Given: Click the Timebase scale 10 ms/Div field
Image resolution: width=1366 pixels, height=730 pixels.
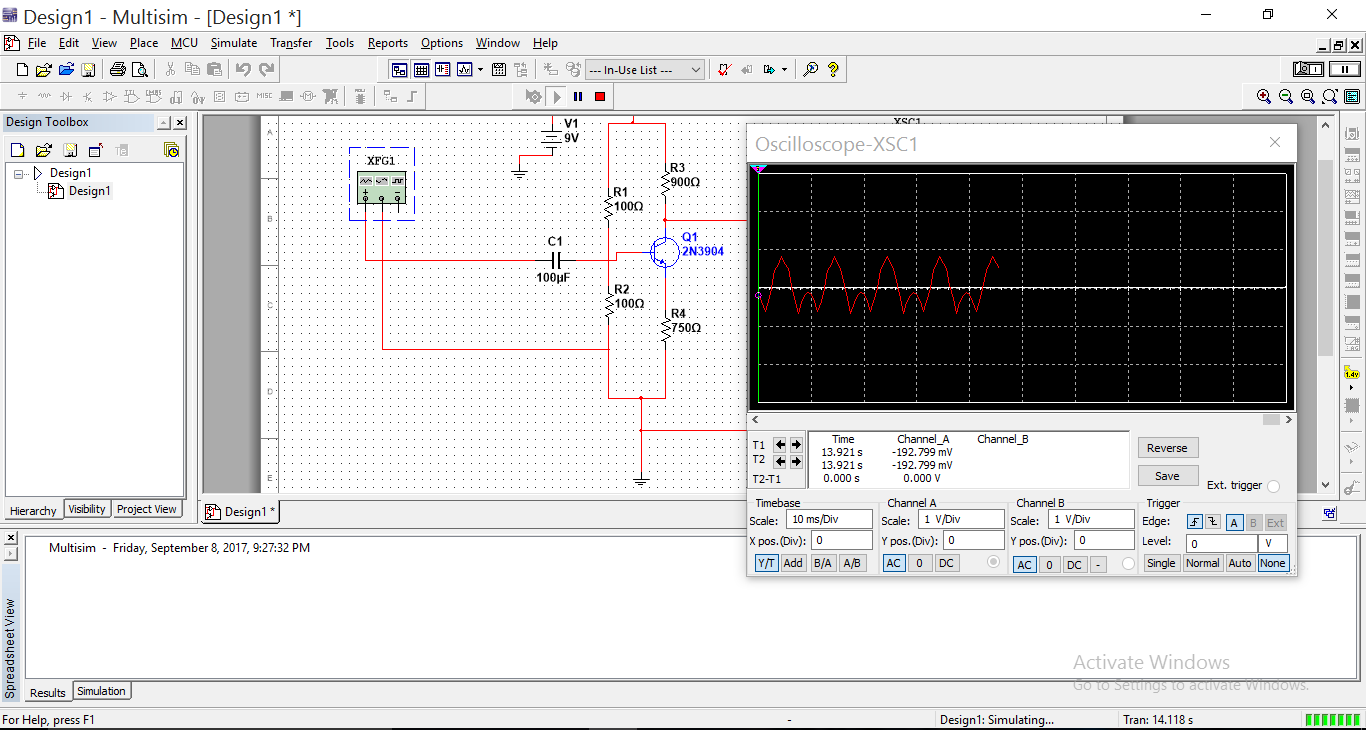Looking at the screenshot, I should pyautogui.click(x=828, y=520).
